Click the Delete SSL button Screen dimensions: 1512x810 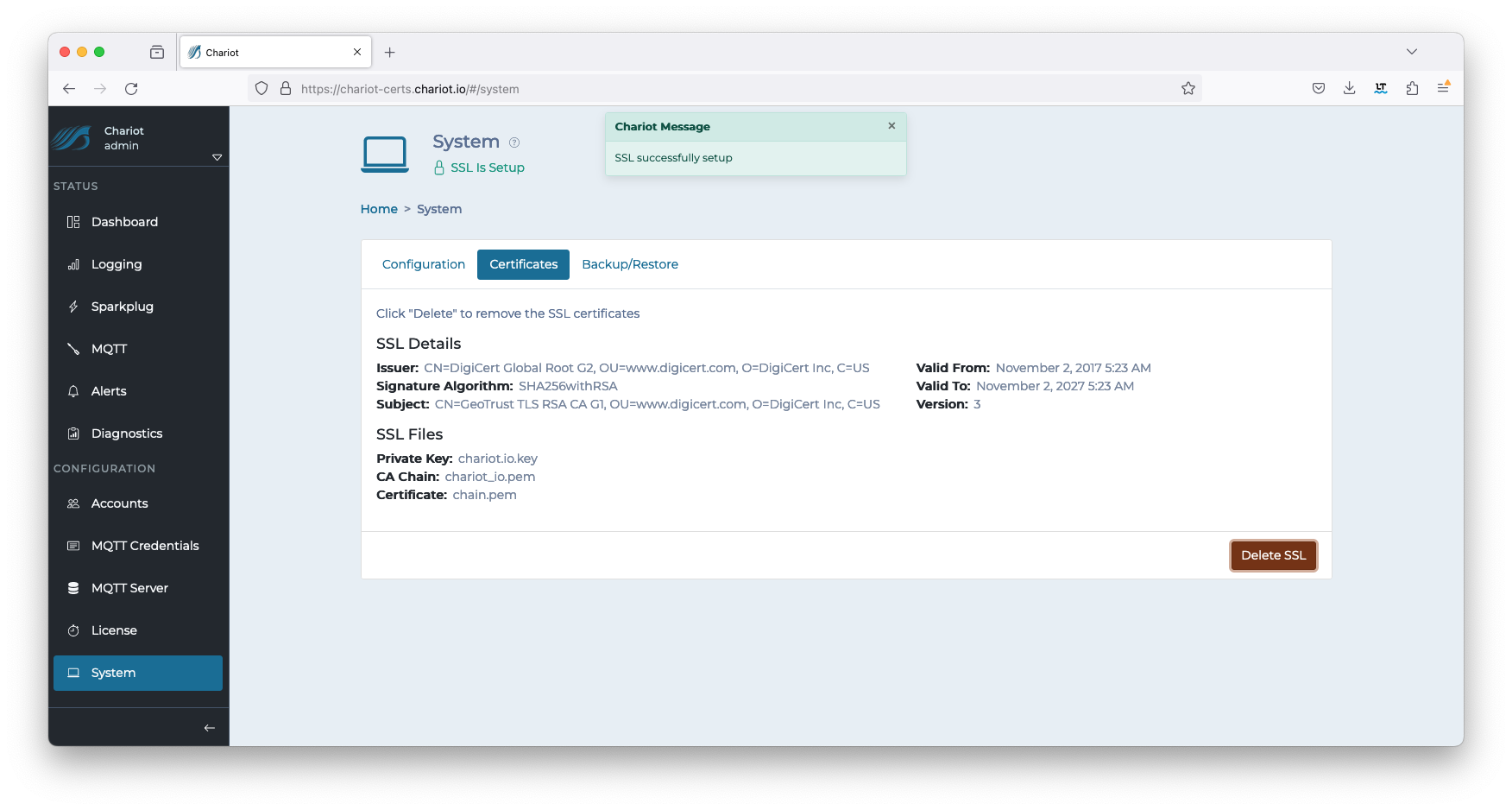(x=1274, y=555)
